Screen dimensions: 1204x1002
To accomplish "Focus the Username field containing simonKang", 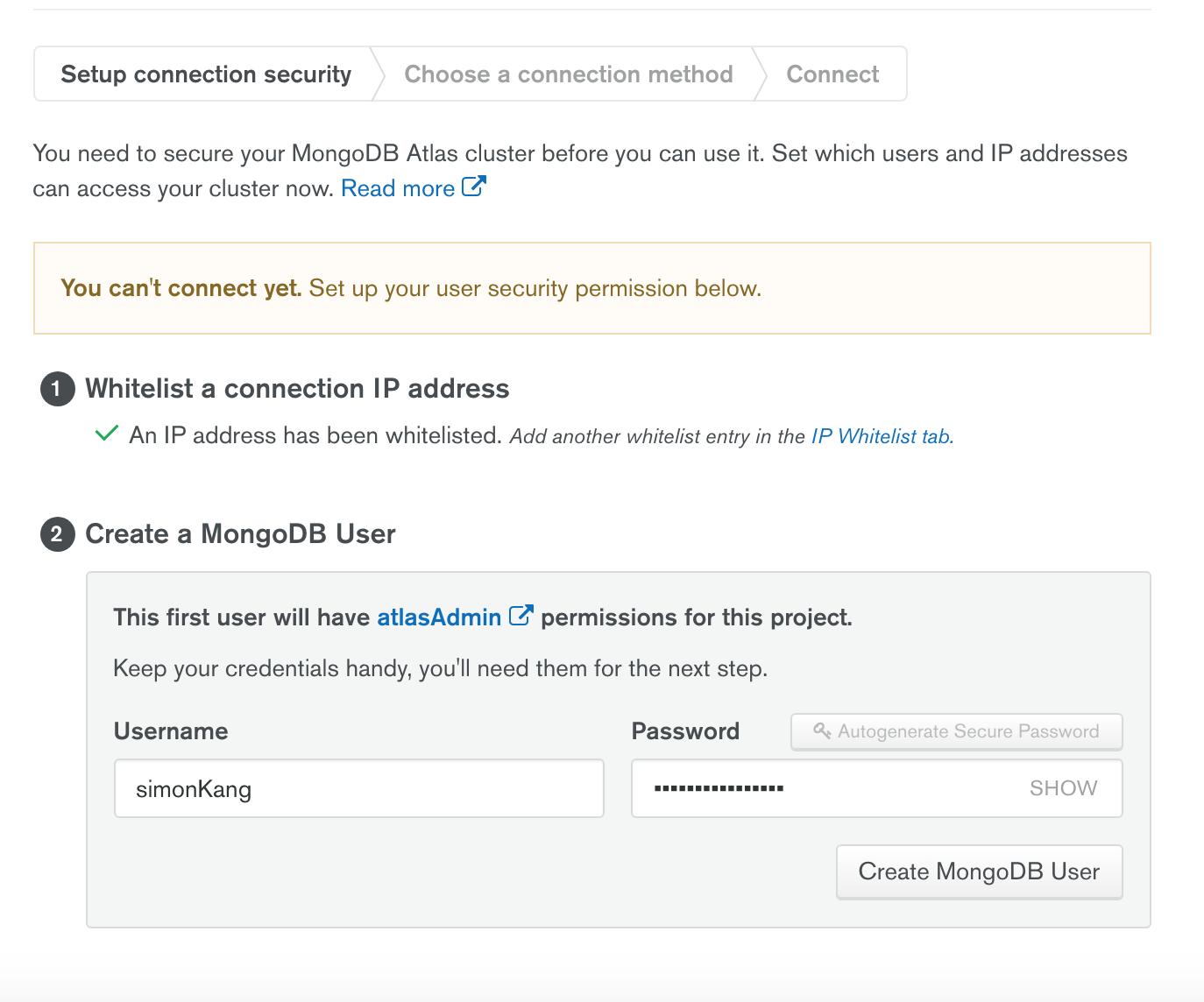I will [x=359, y=788].
